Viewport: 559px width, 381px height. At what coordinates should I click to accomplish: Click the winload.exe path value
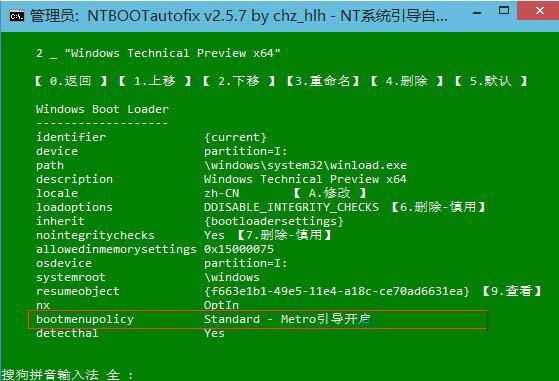tap(305, 165)
